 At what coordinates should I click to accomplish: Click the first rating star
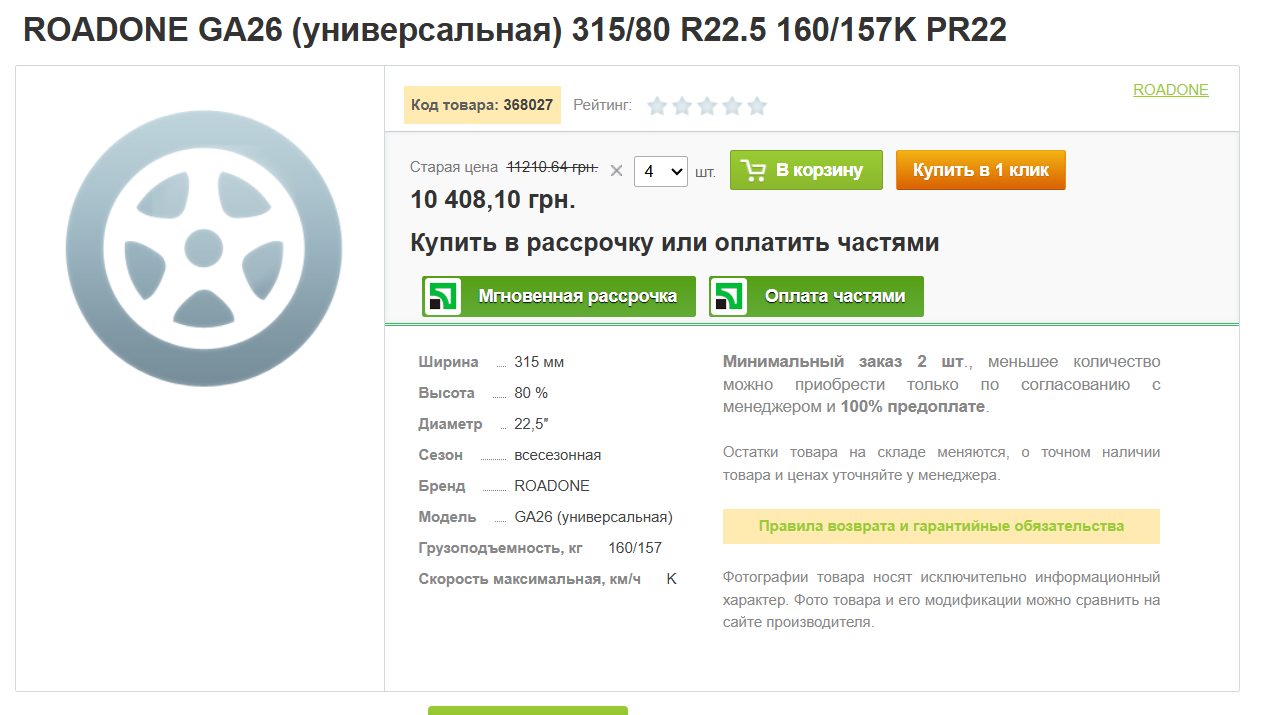(x=657, y=106)
